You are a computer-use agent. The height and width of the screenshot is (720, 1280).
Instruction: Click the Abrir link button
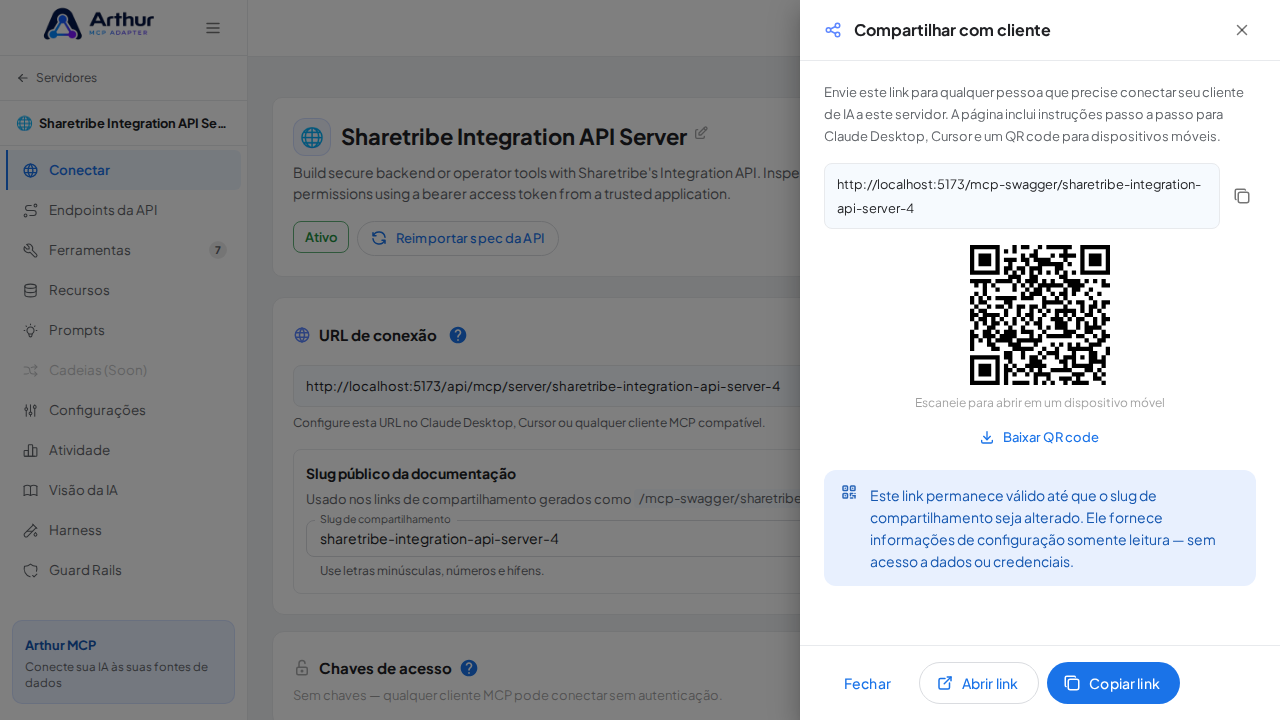click(x=978, y=683)
